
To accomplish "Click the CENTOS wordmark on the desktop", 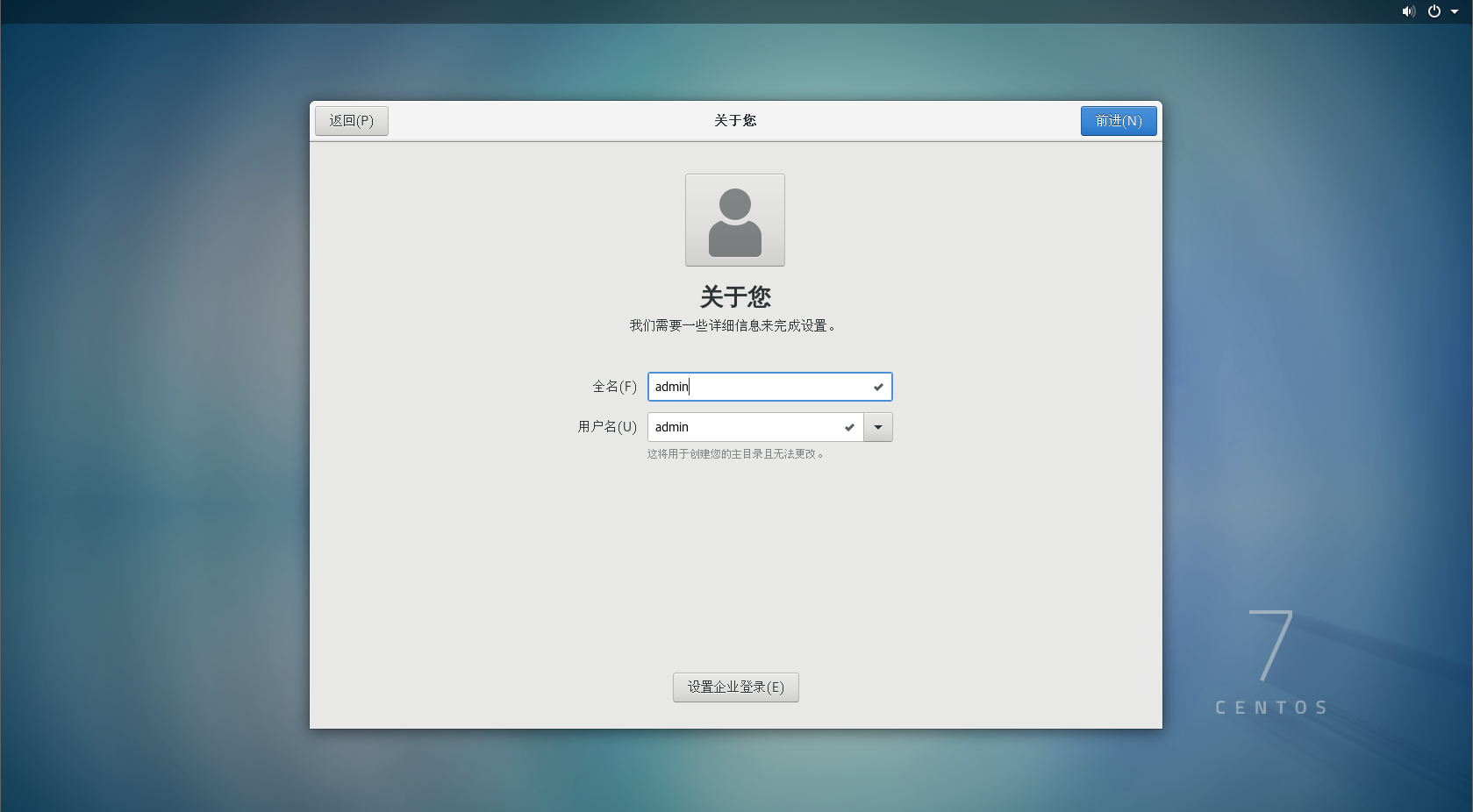I will 1271,708.
